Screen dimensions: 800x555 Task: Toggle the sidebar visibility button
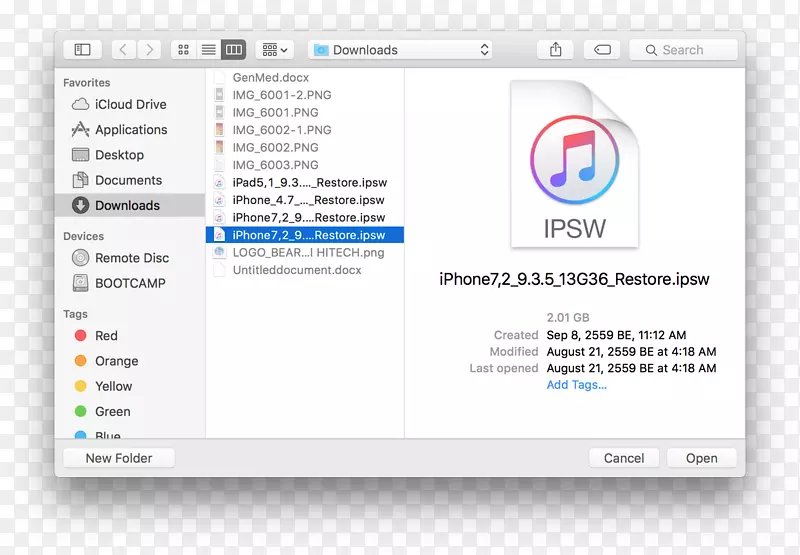coord(82,49)
